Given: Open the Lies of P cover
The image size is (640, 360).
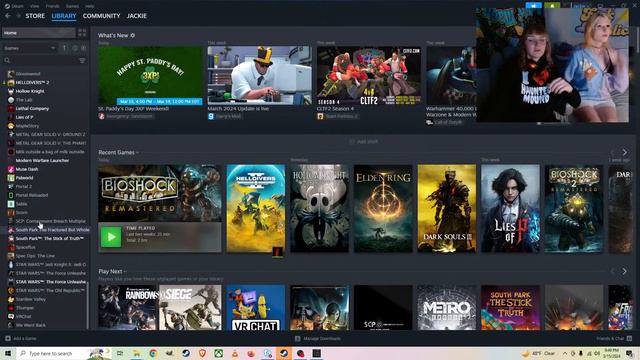Looking at the screenshot, I should 511,209.
